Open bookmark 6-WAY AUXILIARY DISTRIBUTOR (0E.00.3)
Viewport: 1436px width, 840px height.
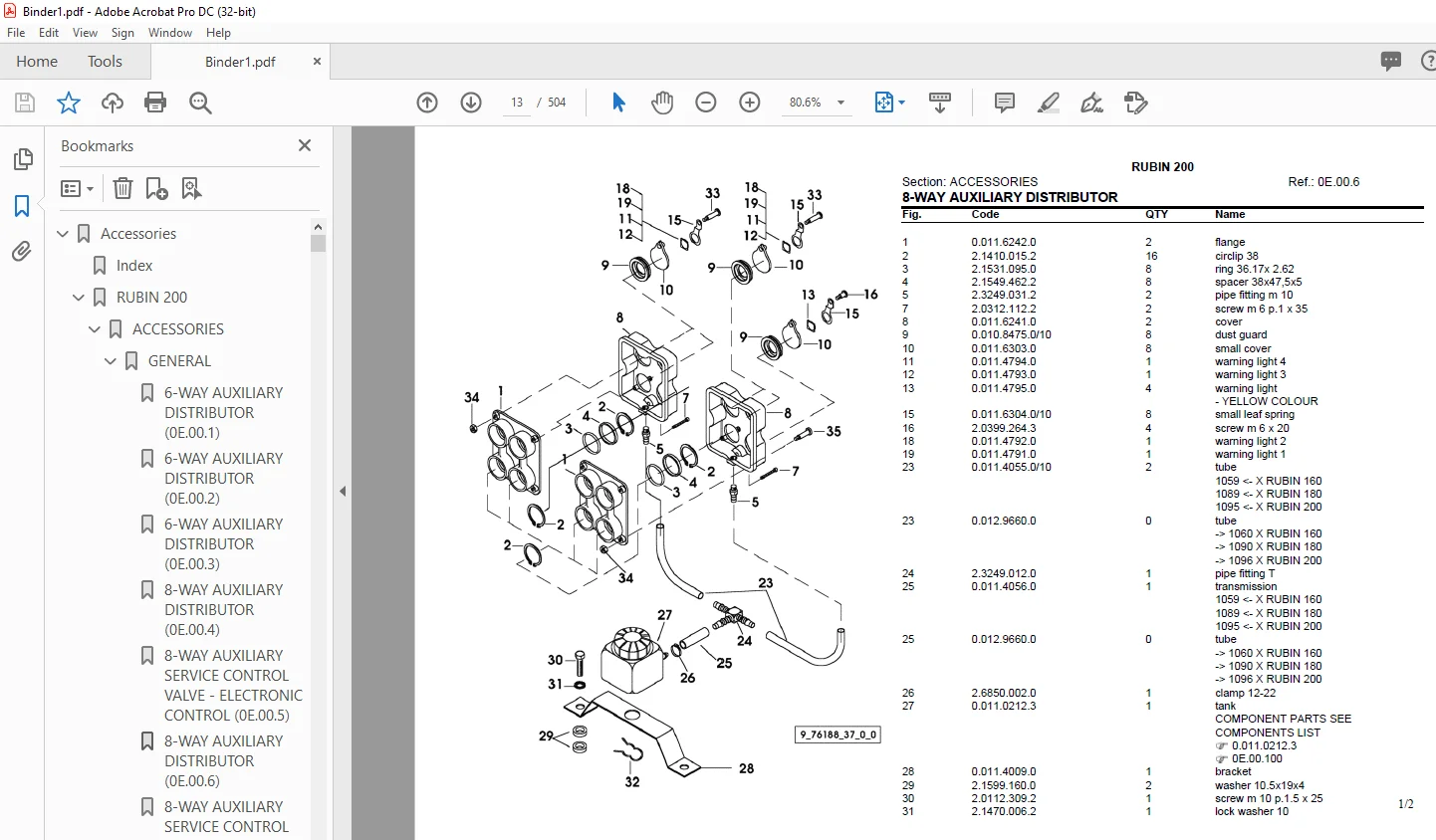(x=223, y=544)
